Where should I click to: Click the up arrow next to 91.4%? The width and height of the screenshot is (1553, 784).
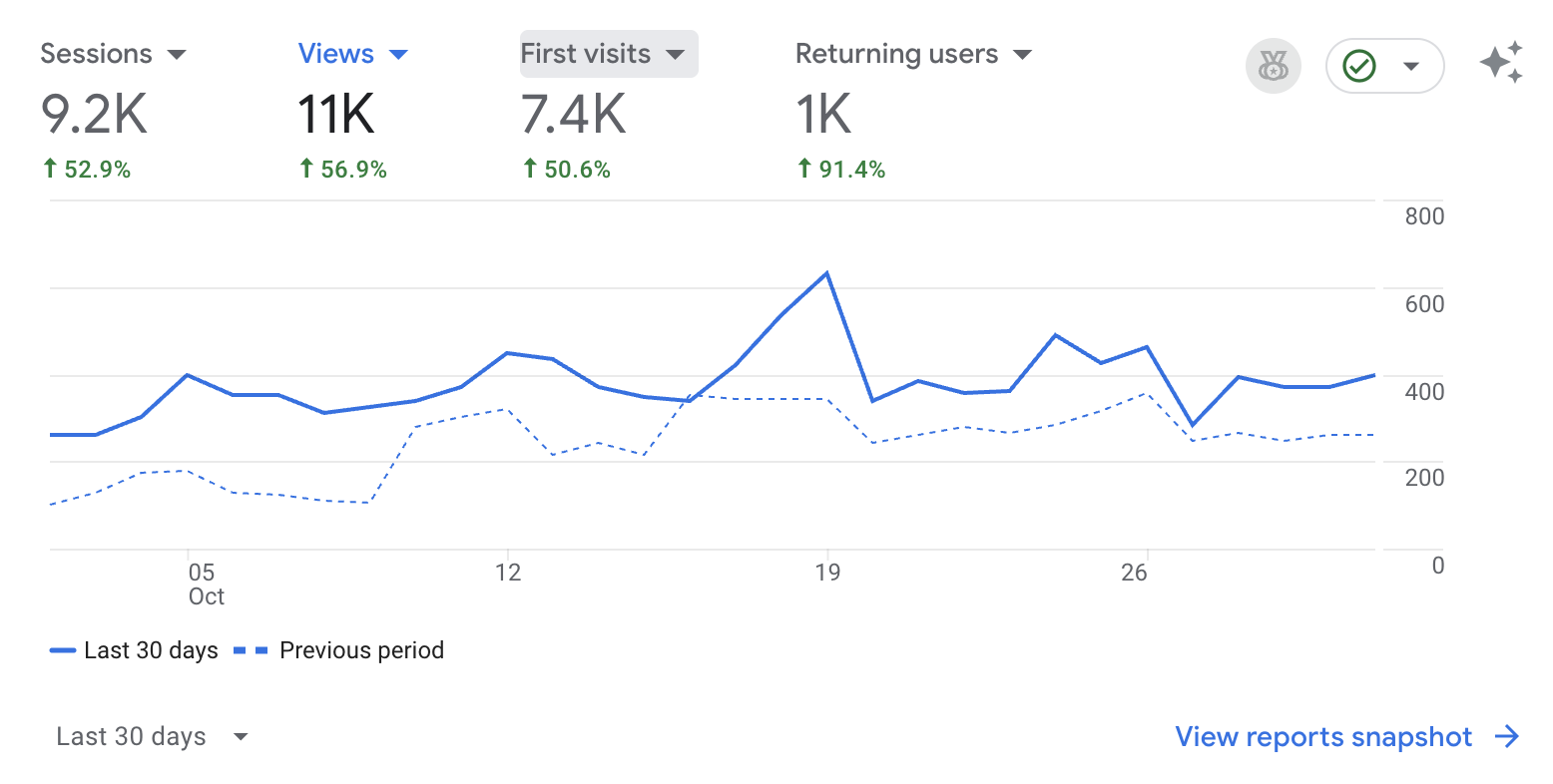coord(804,170)
